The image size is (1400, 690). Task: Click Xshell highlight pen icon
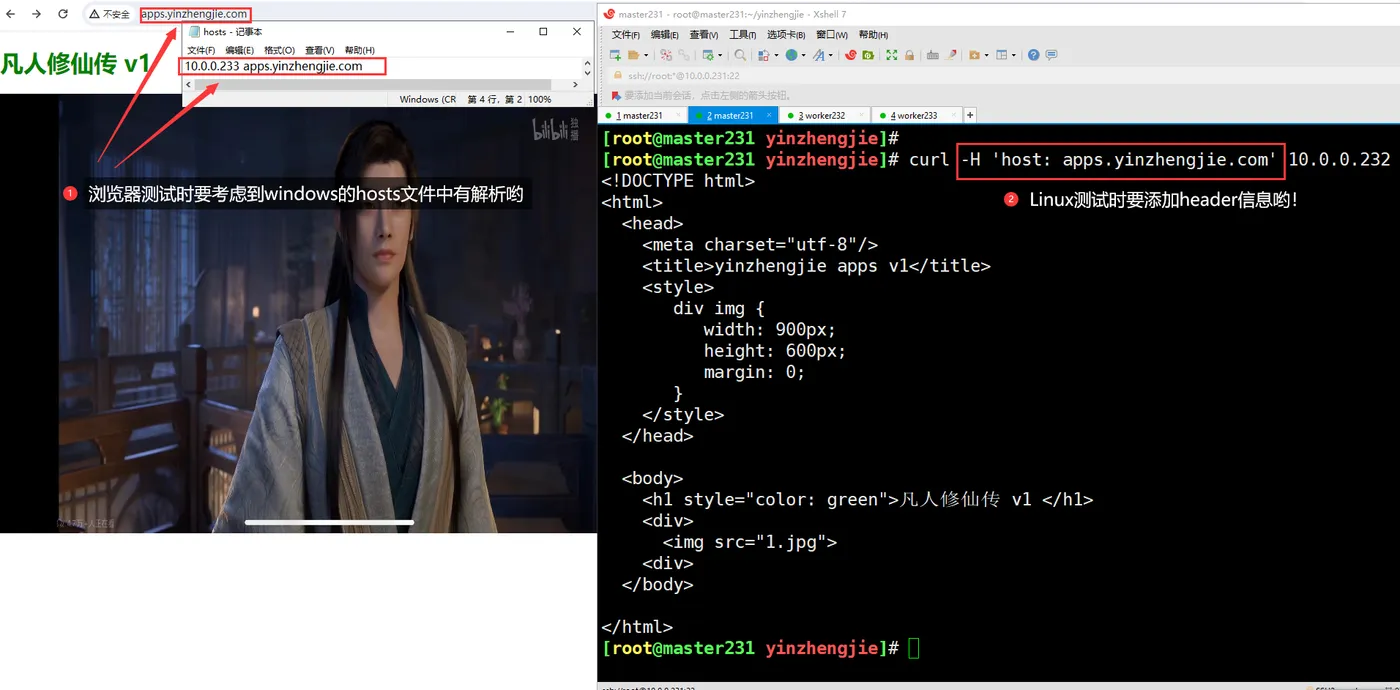[950, 55]
